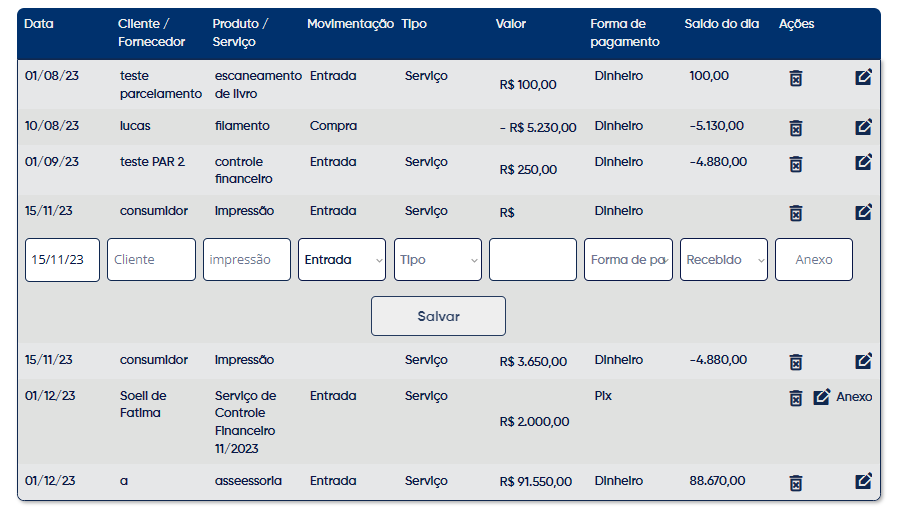This screenshot has width=898, height=512.
Task: Delete the Soeli de Fatima Pix entry
Action: [x=795, y=397]
